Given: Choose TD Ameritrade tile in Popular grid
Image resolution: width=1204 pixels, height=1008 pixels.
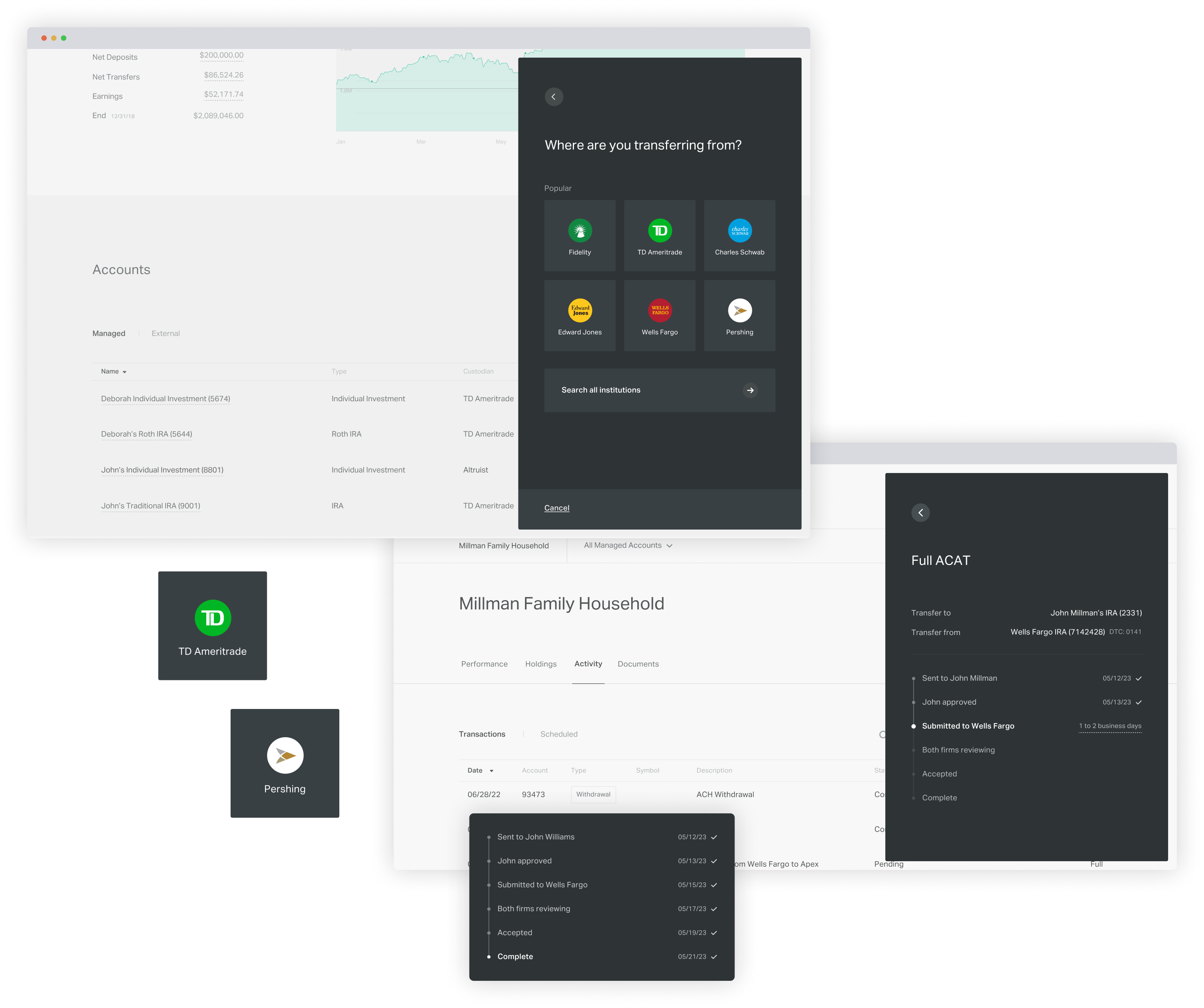Looking at the screenshot, I should click(x=659, y=236).
